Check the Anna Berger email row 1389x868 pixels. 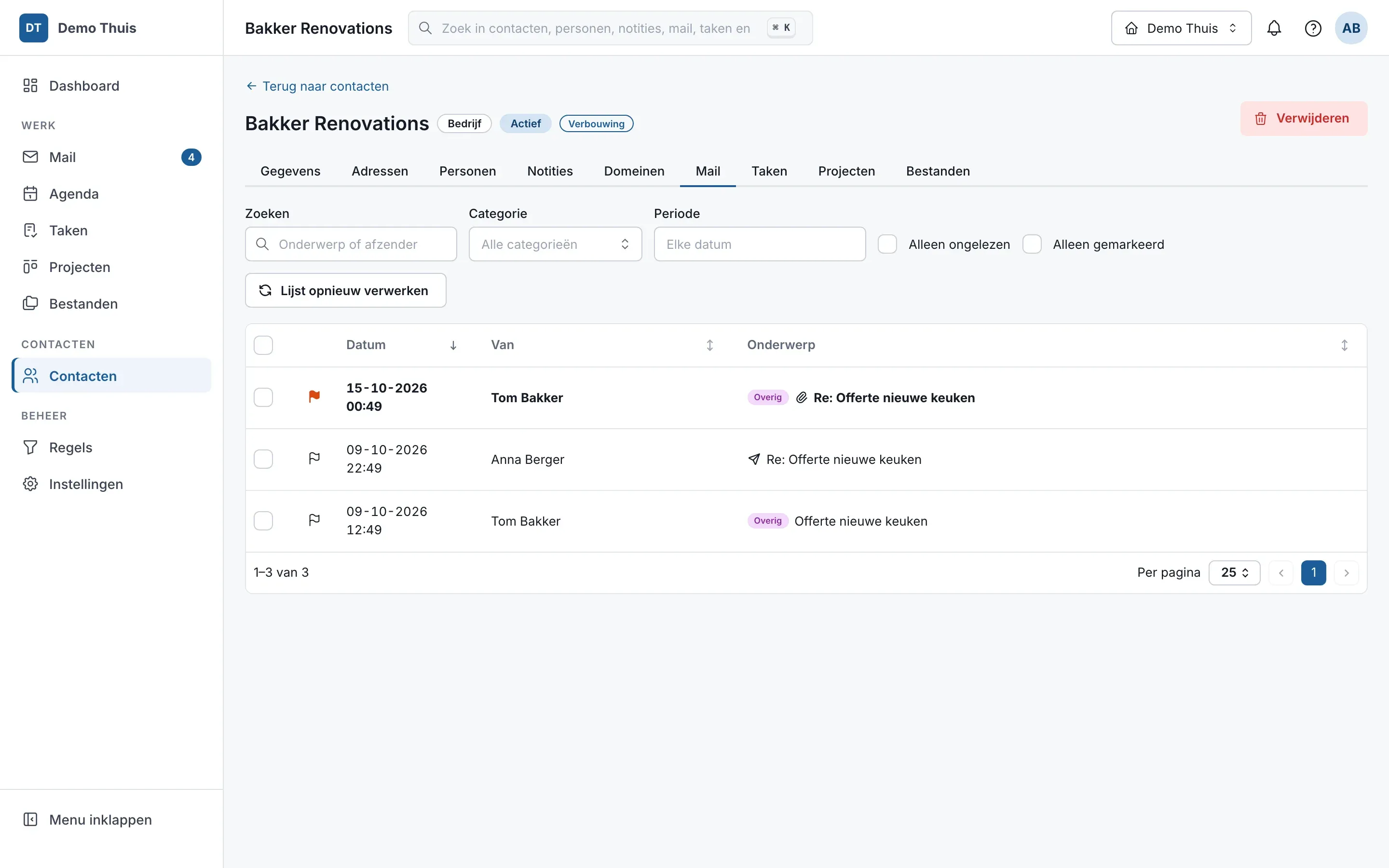pos(263,459)
